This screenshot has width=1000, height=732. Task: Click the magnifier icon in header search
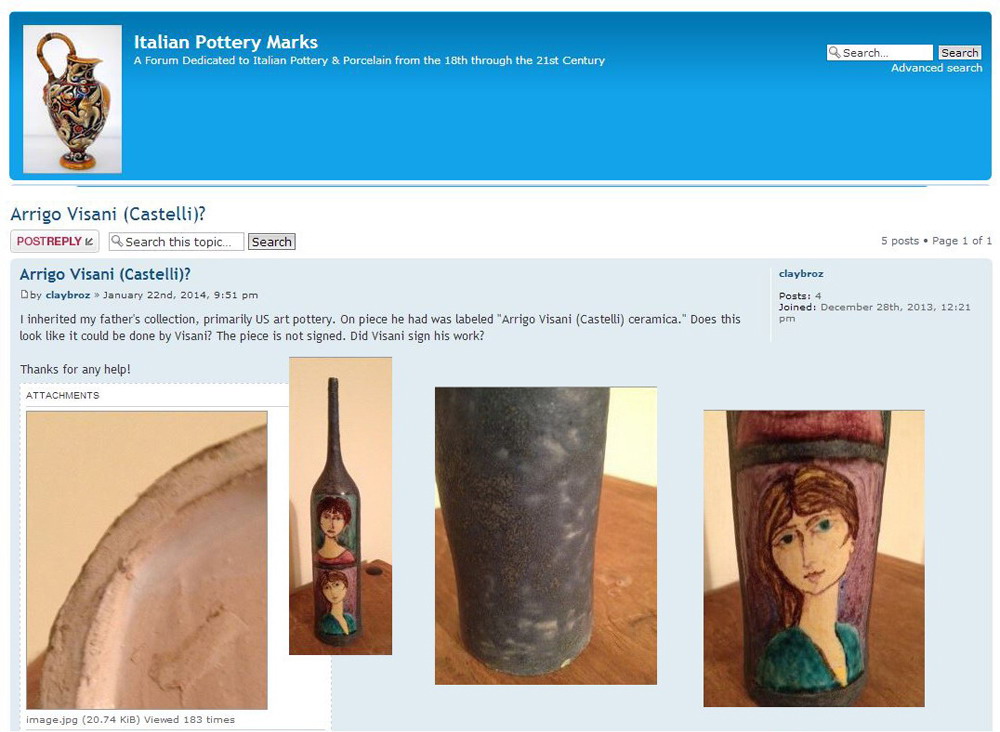[834, 52]
